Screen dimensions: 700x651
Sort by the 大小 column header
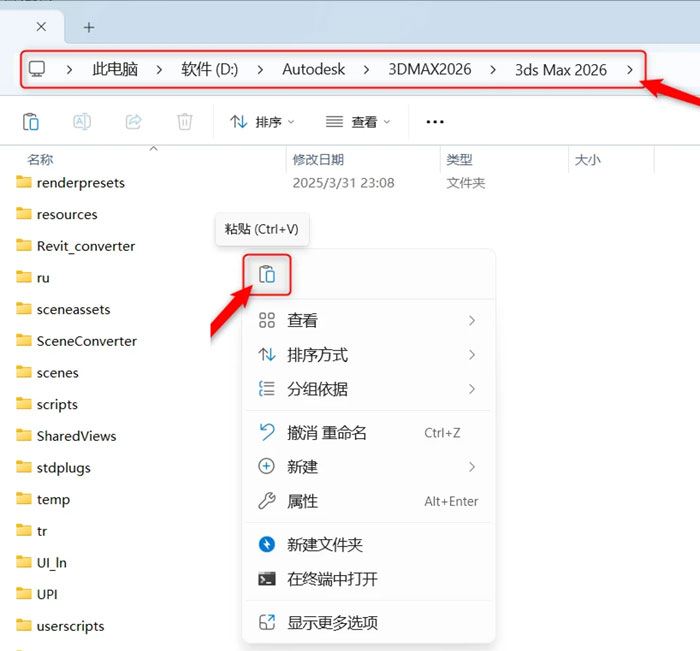click(588, 159)
